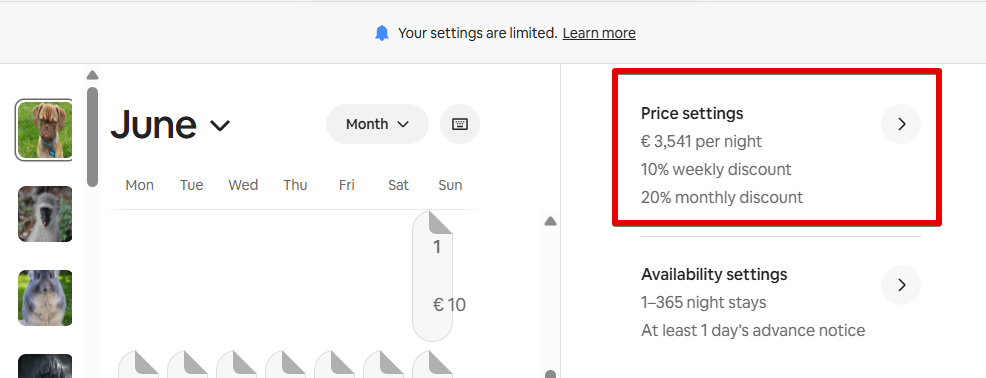
Task: Open the Month view dropdown
Action: tap(377, 124)
